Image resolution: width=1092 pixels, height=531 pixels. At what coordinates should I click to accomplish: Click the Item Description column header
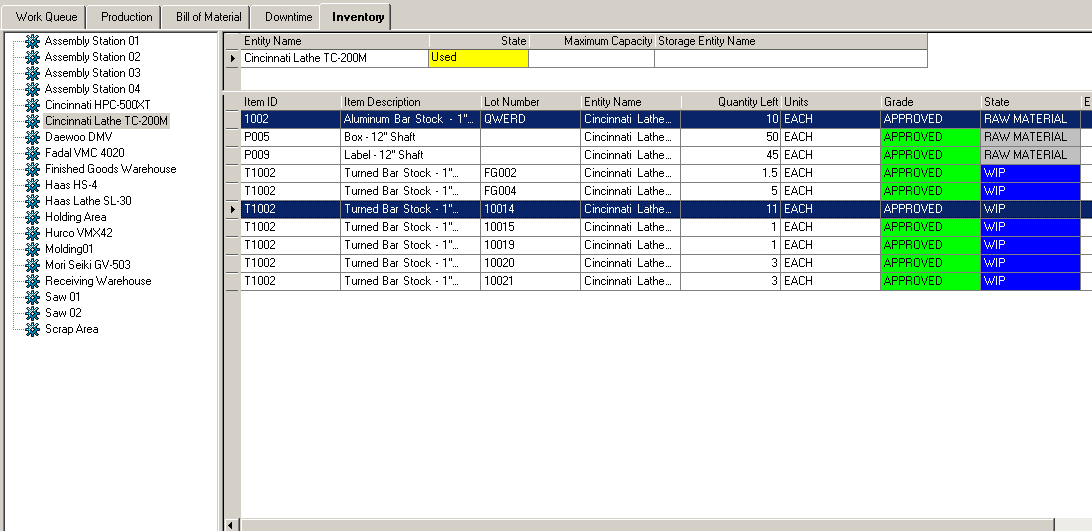point(411,102)
